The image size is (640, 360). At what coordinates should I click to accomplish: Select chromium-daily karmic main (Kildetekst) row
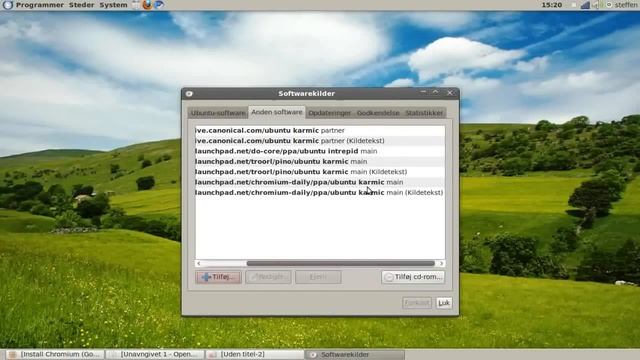pyautogui.click(x=320, y=192)
